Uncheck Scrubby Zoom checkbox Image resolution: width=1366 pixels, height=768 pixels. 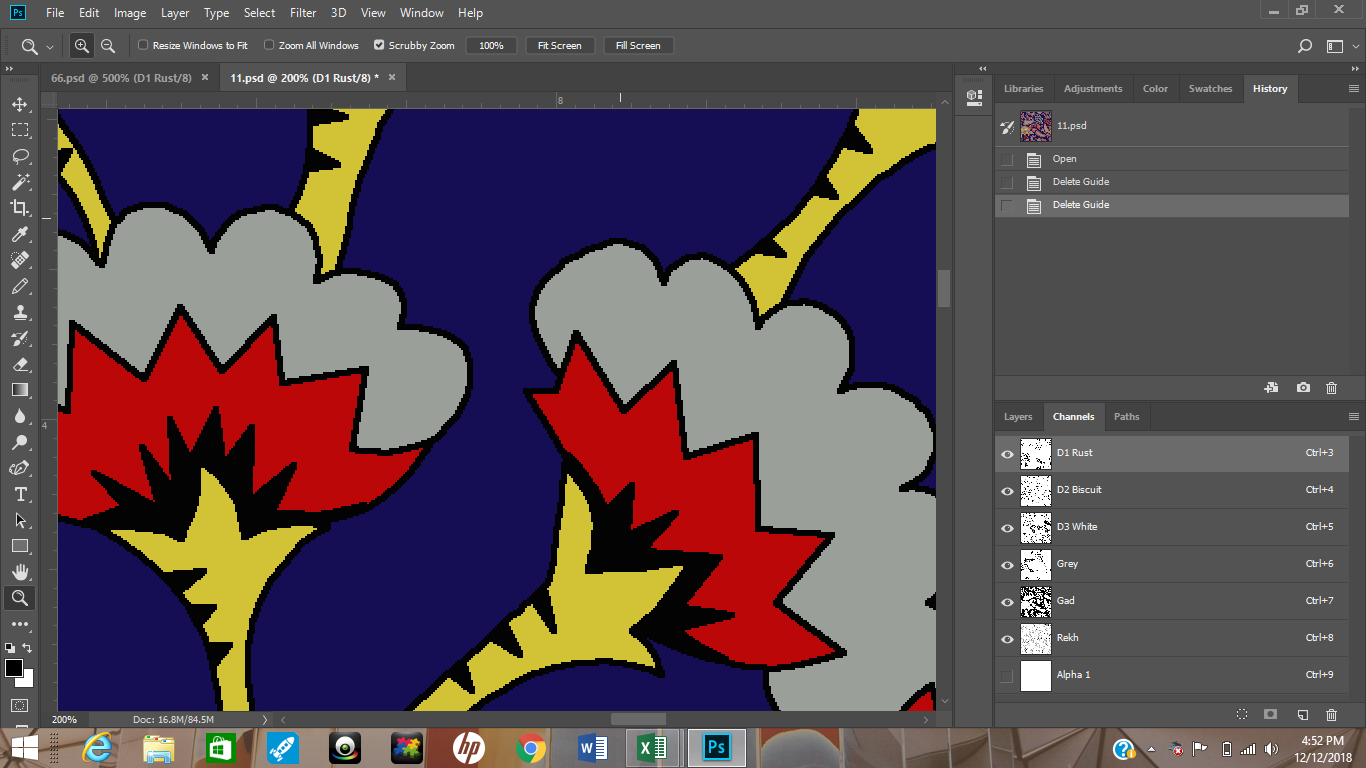tap(379, 45)
